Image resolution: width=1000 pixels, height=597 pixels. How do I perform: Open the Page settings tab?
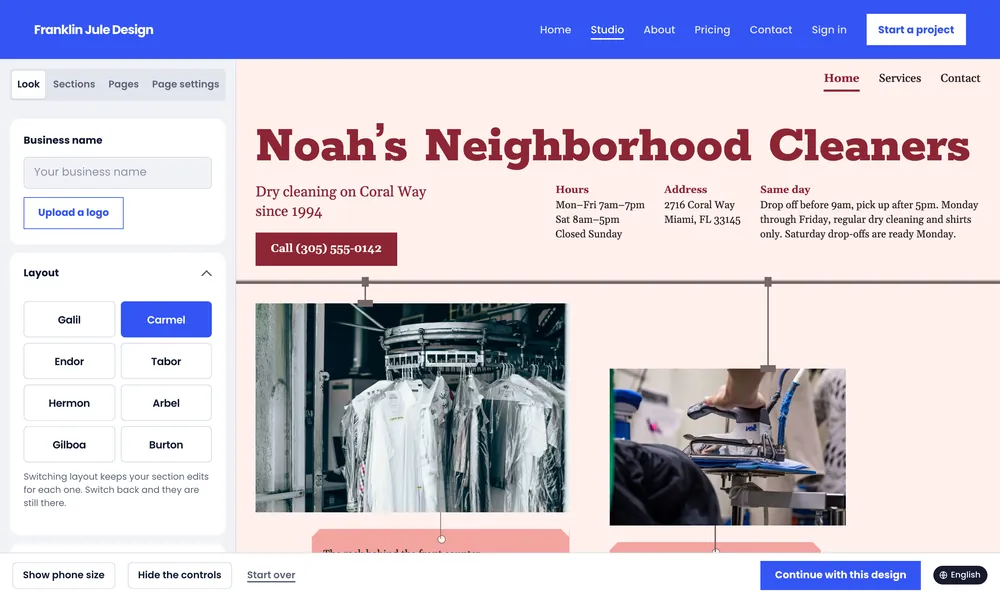click(186, 84)
